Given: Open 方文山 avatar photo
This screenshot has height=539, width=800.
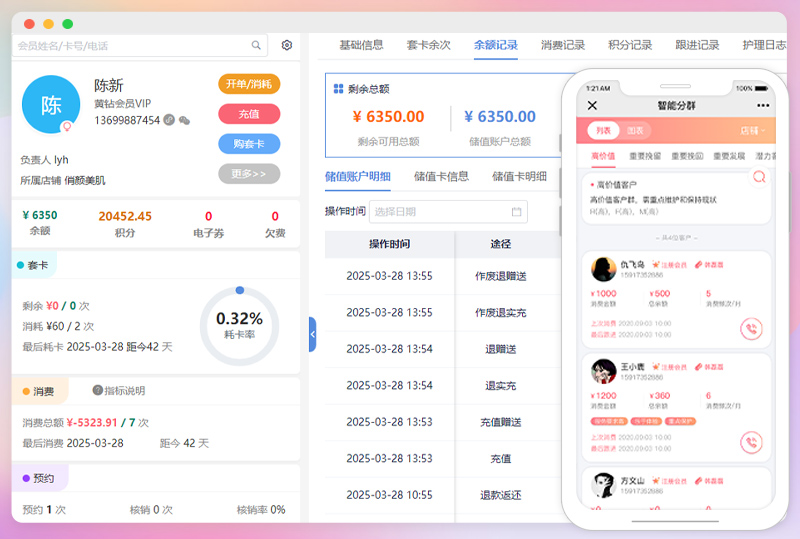Looking at the screenshot, I should coord(604,485).
